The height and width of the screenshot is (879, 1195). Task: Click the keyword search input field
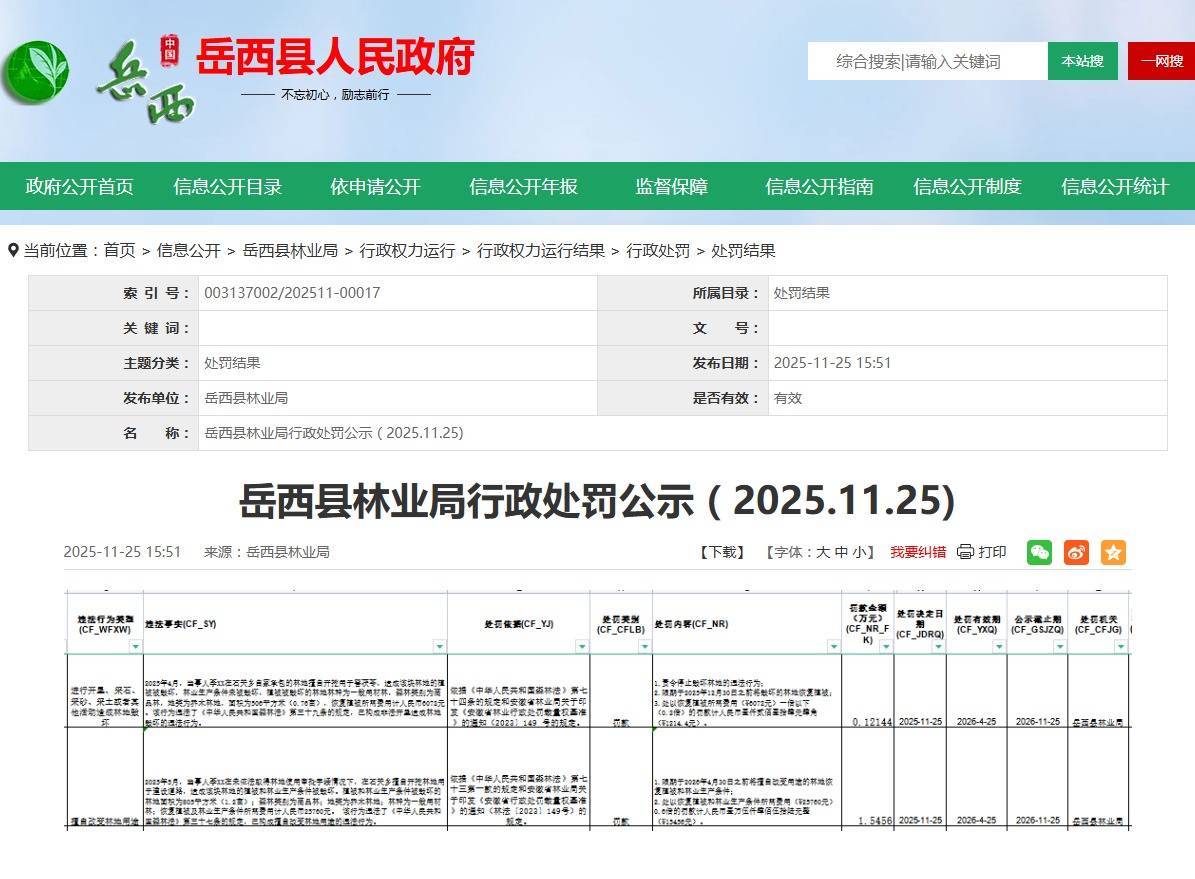[x=920, y=61]
